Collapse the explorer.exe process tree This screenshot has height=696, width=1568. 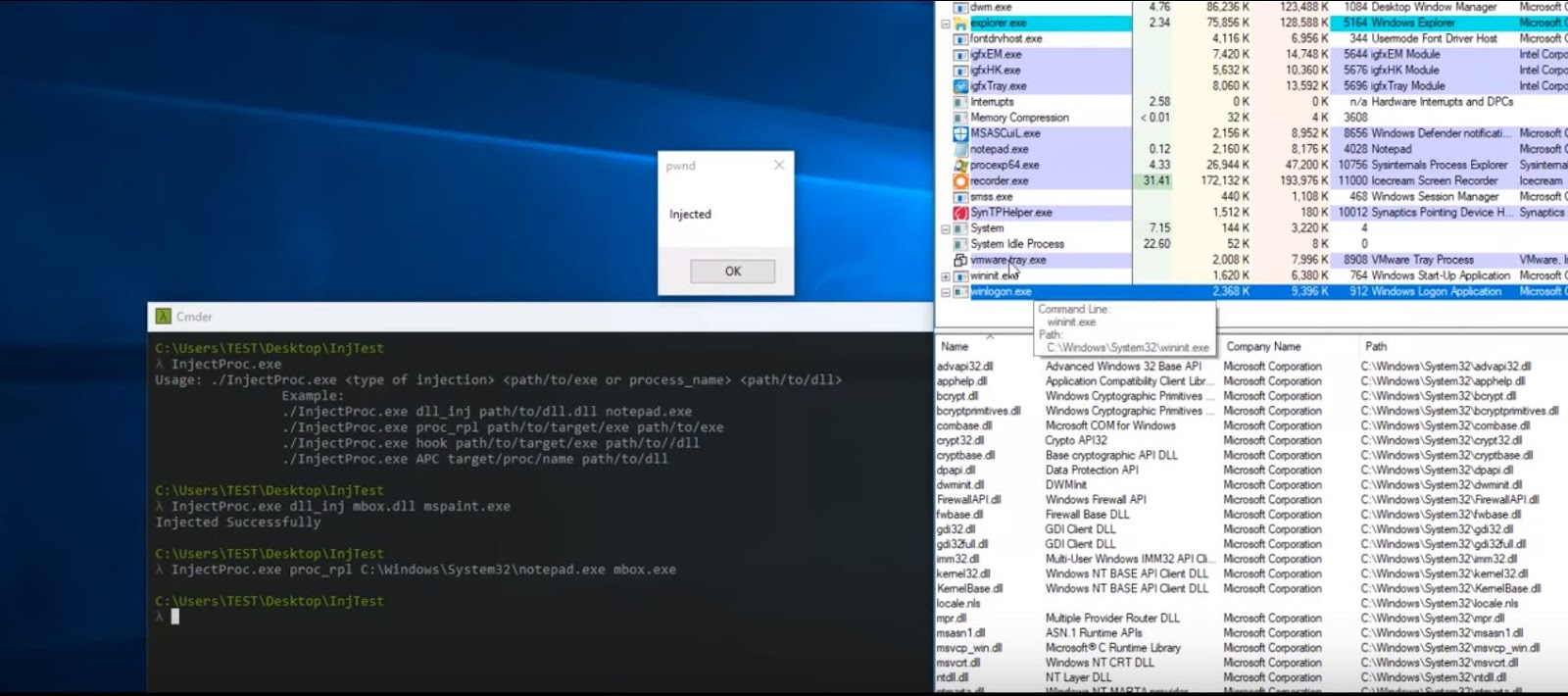click(x=946, y=24)
